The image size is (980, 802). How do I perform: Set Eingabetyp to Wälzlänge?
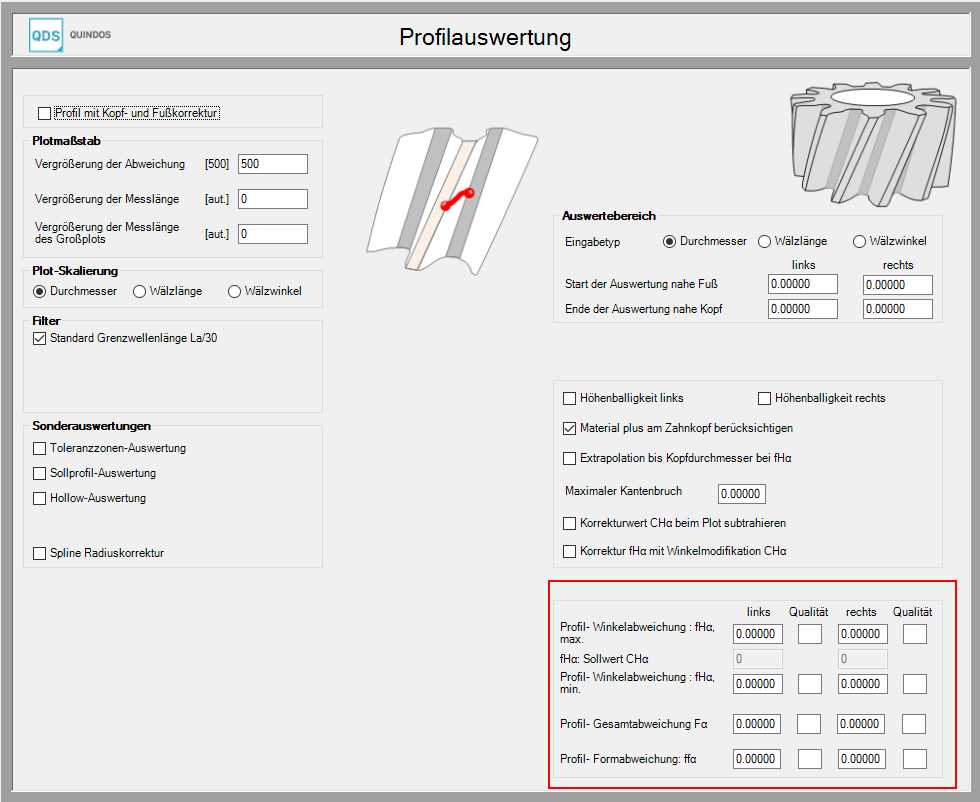(764, 241)
